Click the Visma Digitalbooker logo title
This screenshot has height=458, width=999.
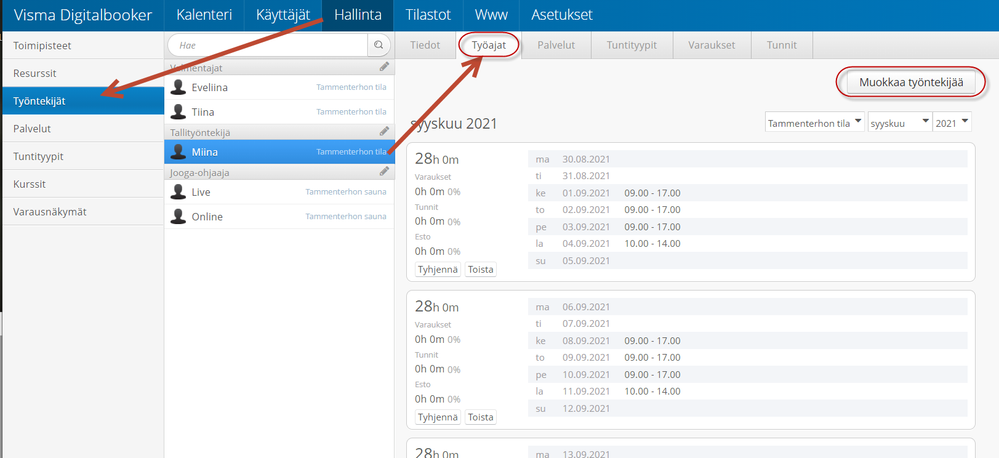click(x=83, y=15)
